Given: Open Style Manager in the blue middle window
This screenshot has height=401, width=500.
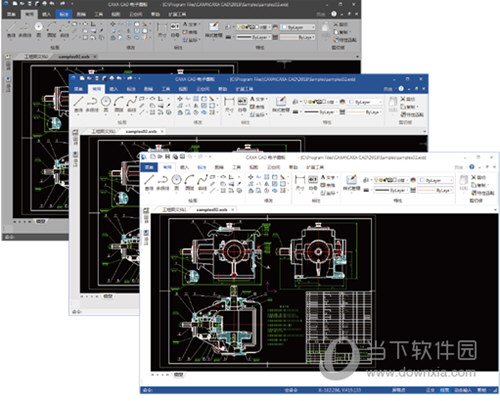Looking at the screenshot, I should (281, 104).
